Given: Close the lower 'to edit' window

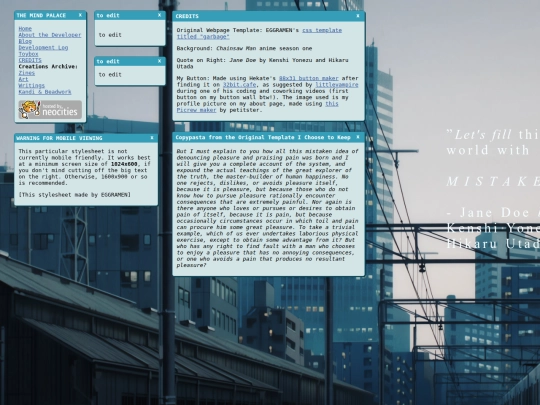Looking at the screenshot, I should coord(159,61).
